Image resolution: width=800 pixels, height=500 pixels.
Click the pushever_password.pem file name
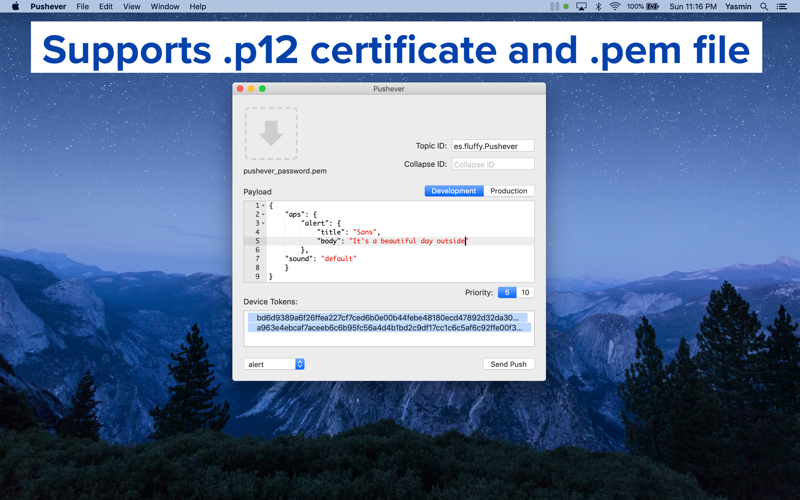[285, 171]
